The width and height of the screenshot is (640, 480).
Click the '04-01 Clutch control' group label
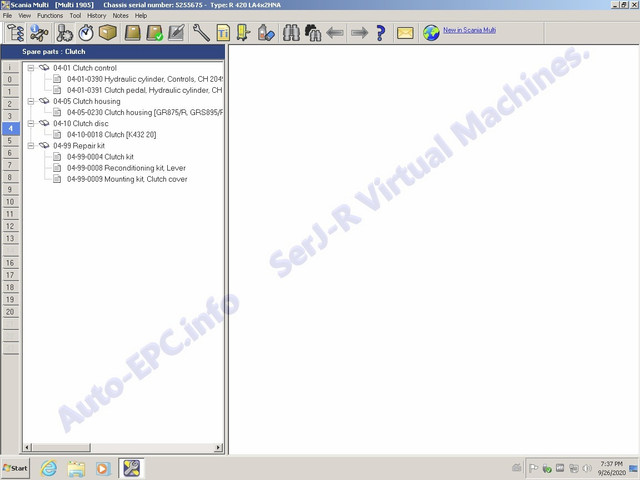pos(85,68)
